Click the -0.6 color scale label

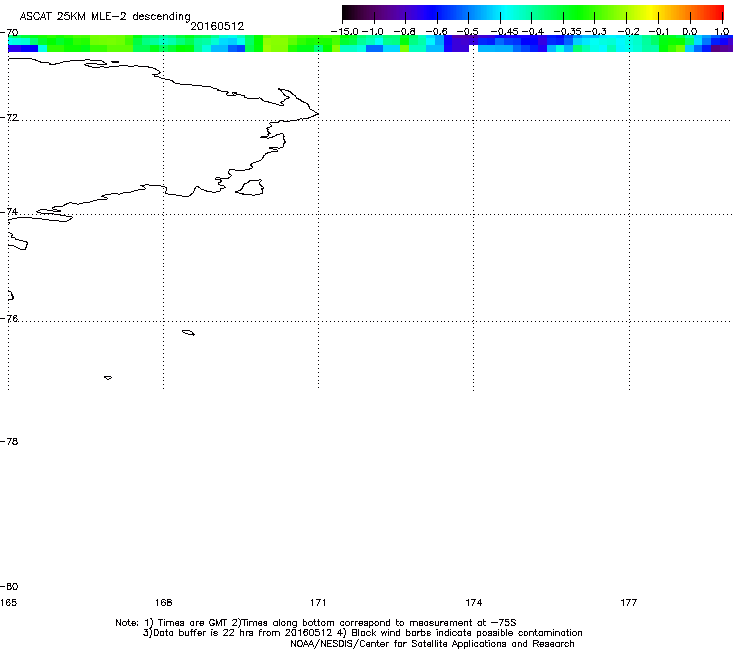tap(436, 32)
